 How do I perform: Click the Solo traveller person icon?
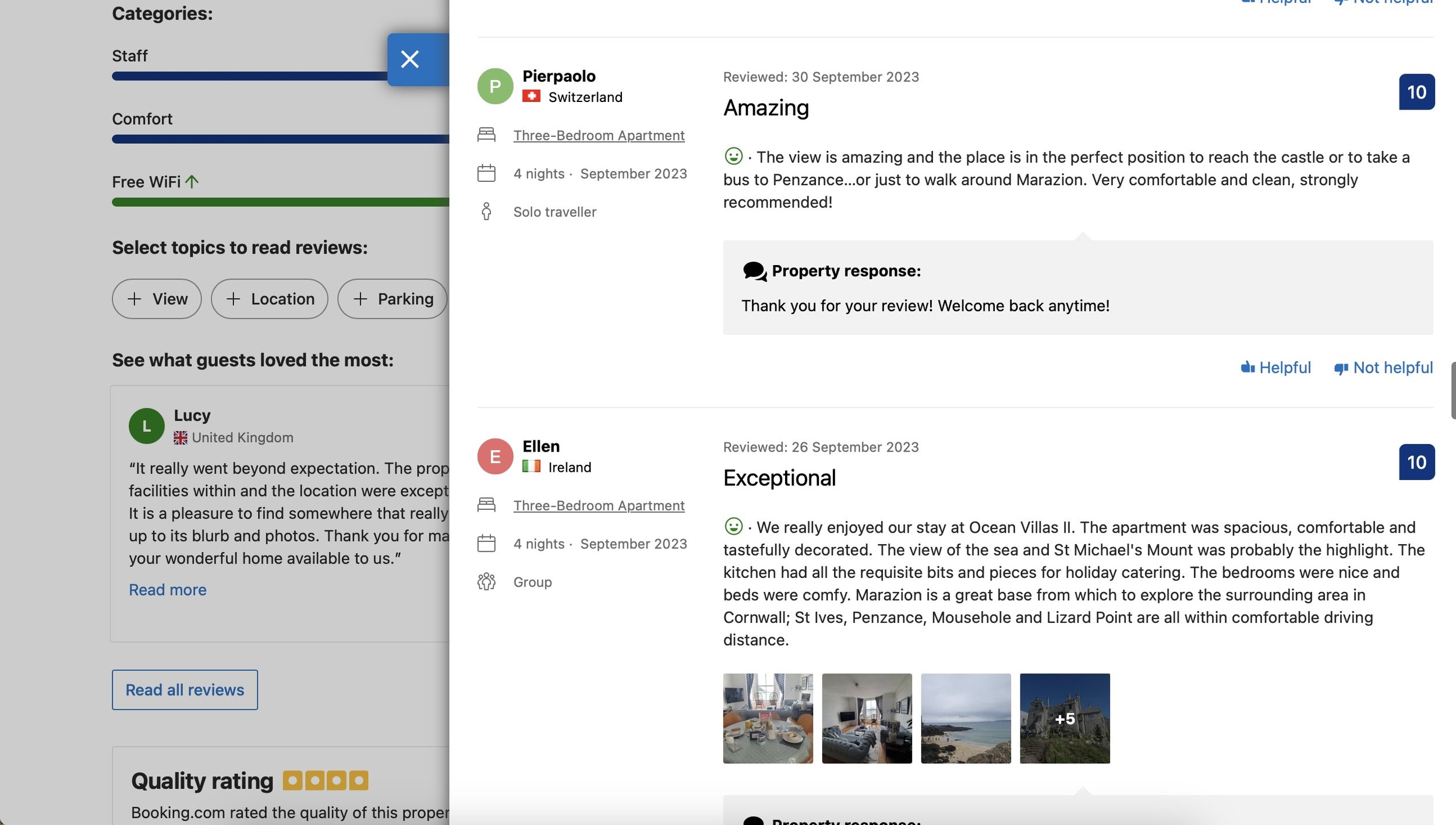[x=486, y=211]
